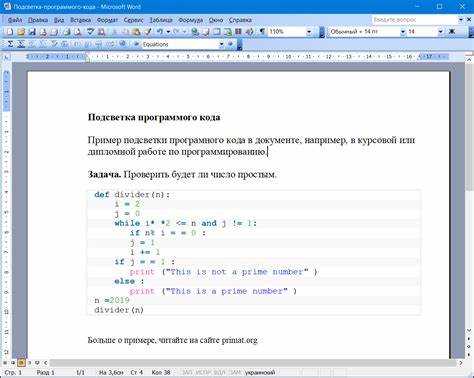The height and width of the screenshot is (378, 474).
Task: Click the spelling check icon
Action: point(91,32)
